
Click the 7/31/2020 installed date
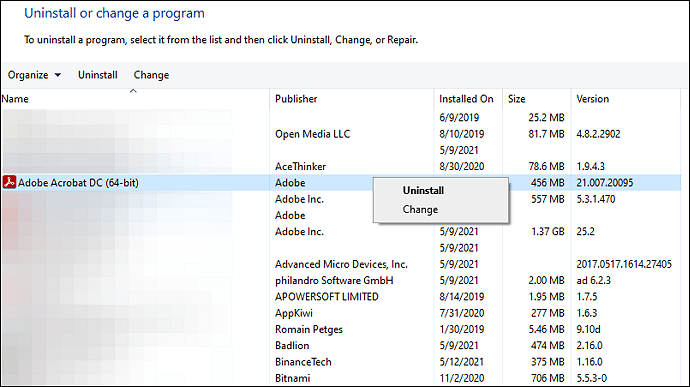(x=462, y=313)
